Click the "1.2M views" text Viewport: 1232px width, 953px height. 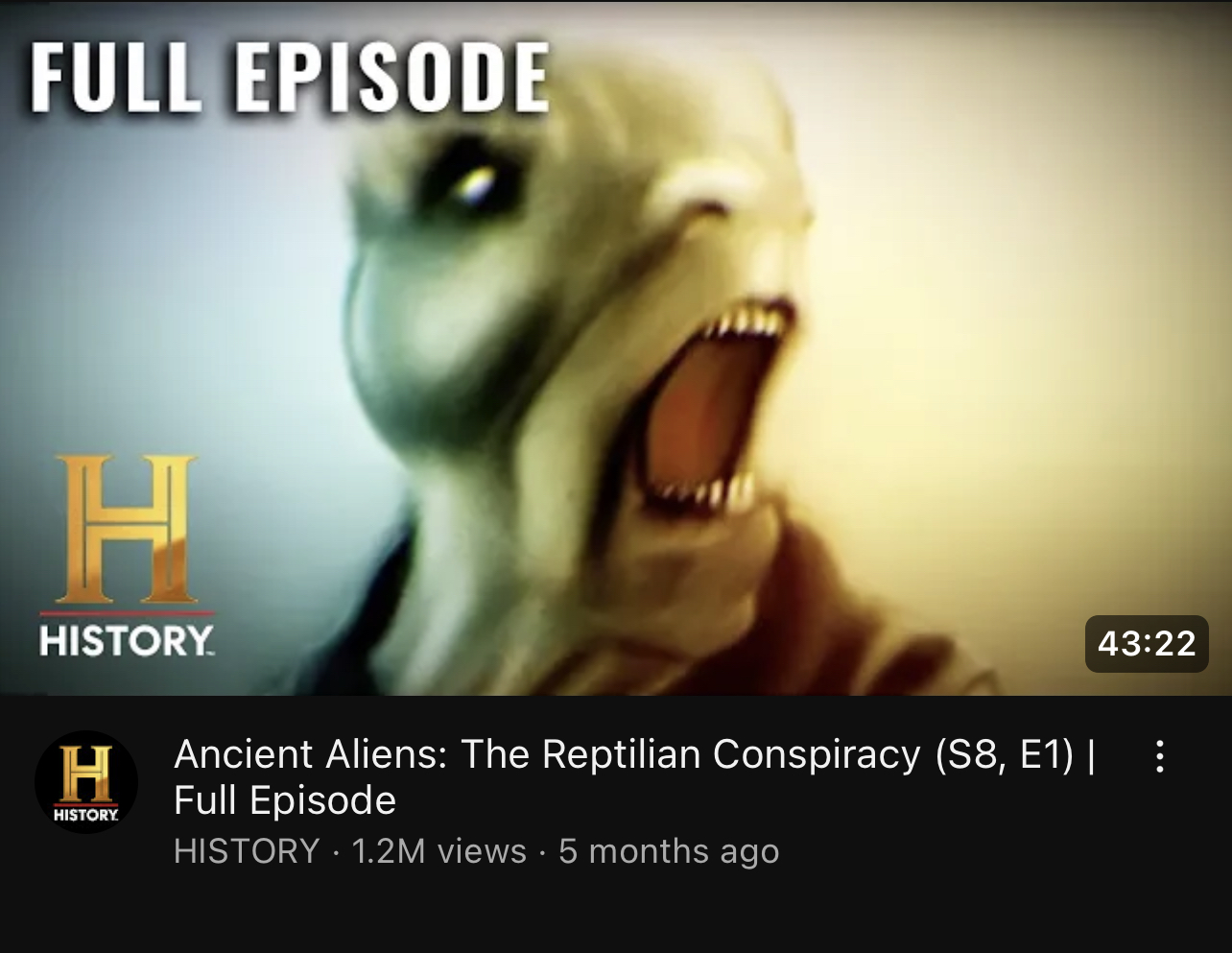[439, 851]
